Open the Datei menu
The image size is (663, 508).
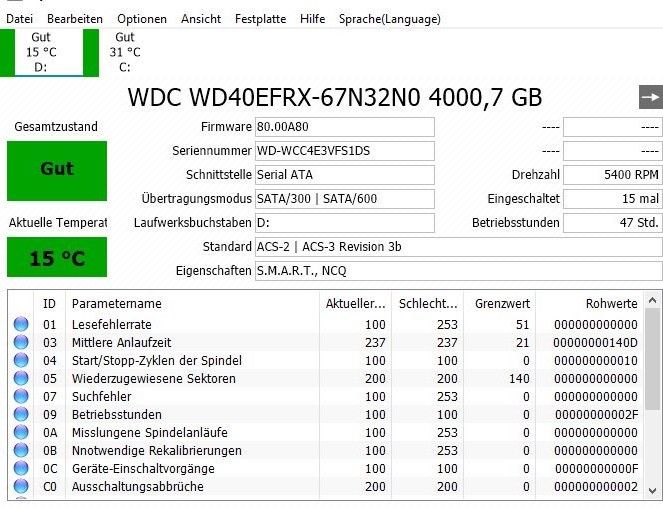coord(19,19)
